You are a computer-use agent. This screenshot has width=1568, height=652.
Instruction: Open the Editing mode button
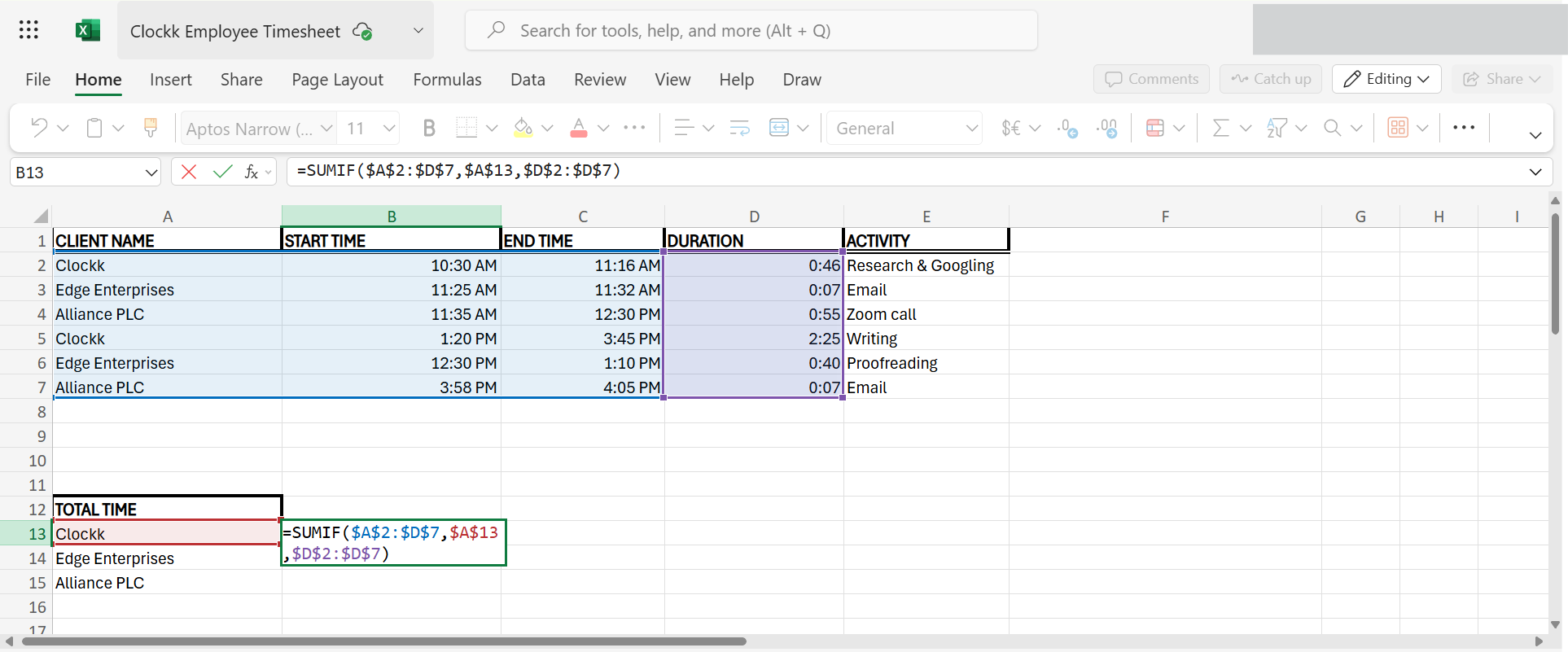click(1386, 79)
